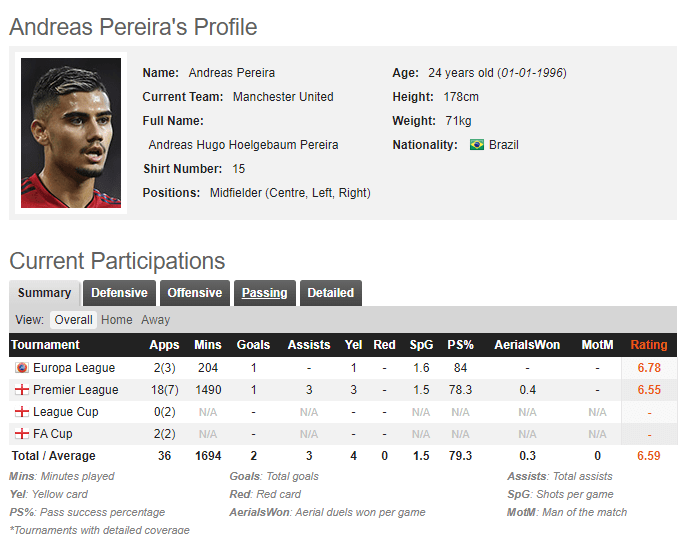Click Andreas Pereira's profile photo

[x=71, y=132]
